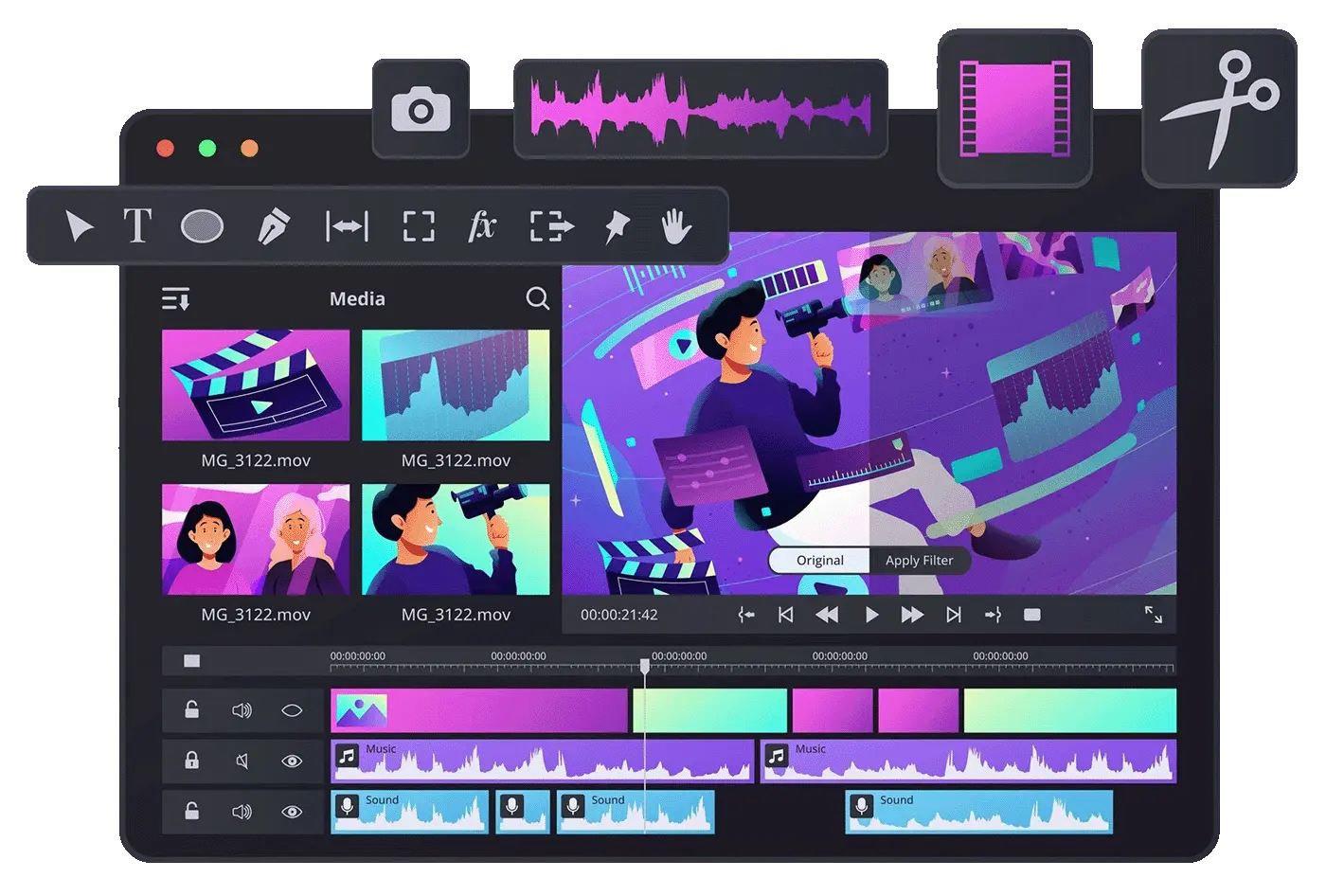Select the Pen tool

coord(273,227)
